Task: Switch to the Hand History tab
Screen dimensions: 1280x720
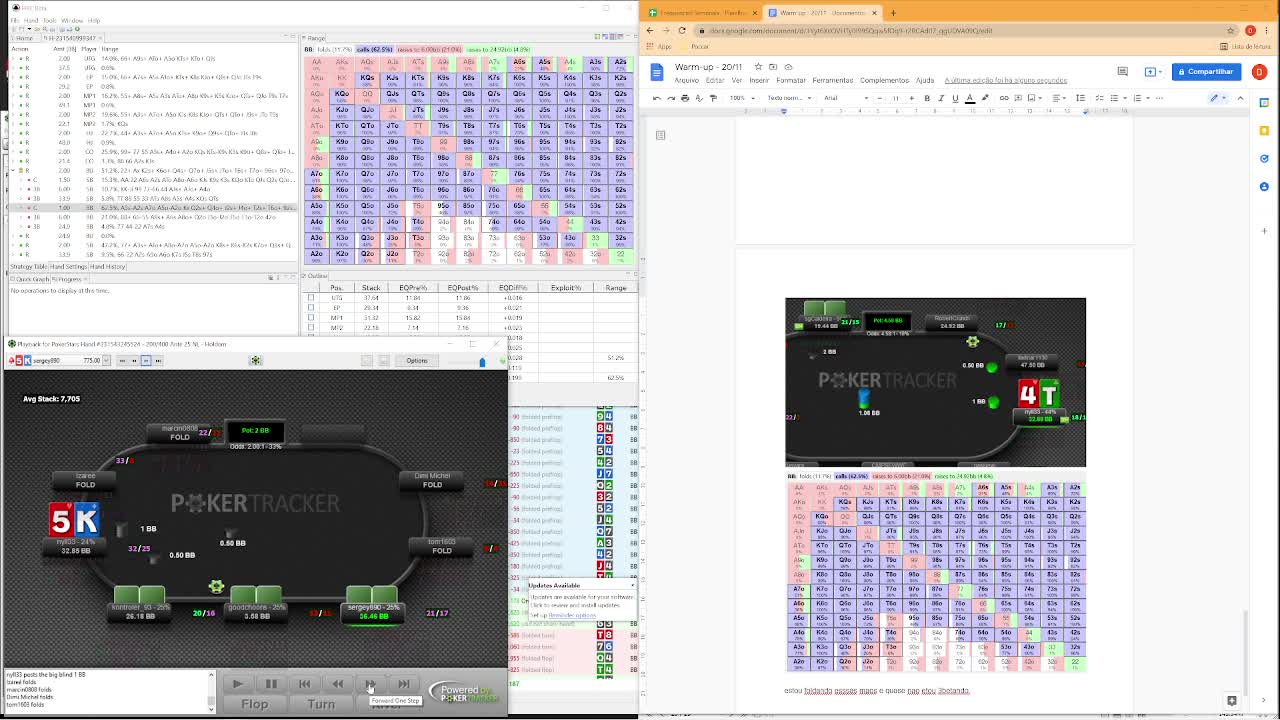Action: 108,266
